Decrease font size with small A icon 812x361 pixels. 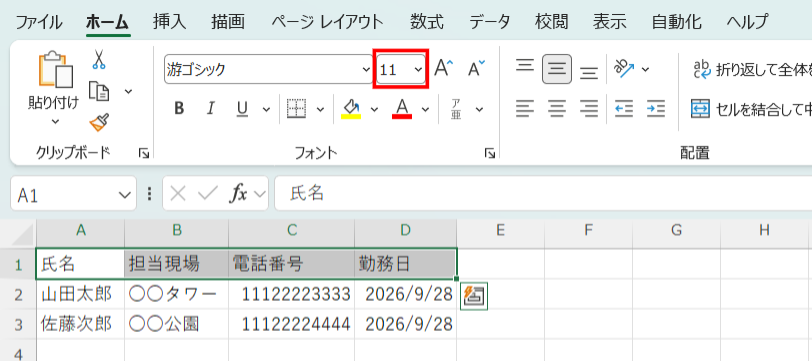(476, 68)
